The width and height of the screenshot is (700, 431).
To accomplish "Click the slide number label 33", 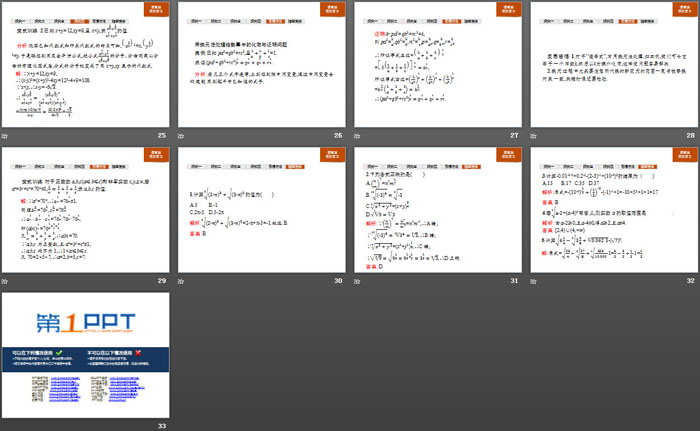I will click(162, 426).
